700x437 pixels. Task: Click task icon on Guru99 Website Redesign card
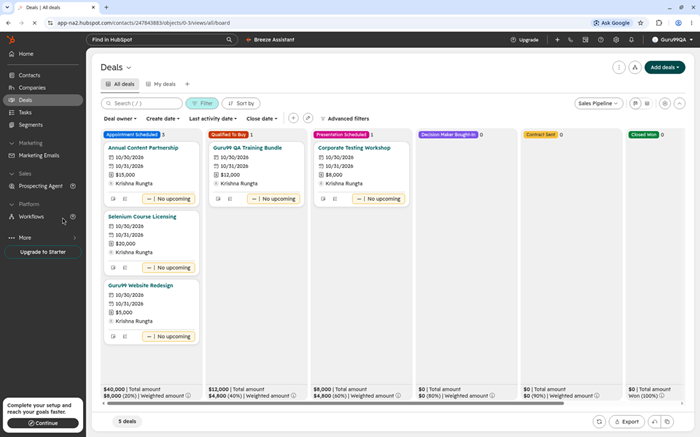point(125,337)
